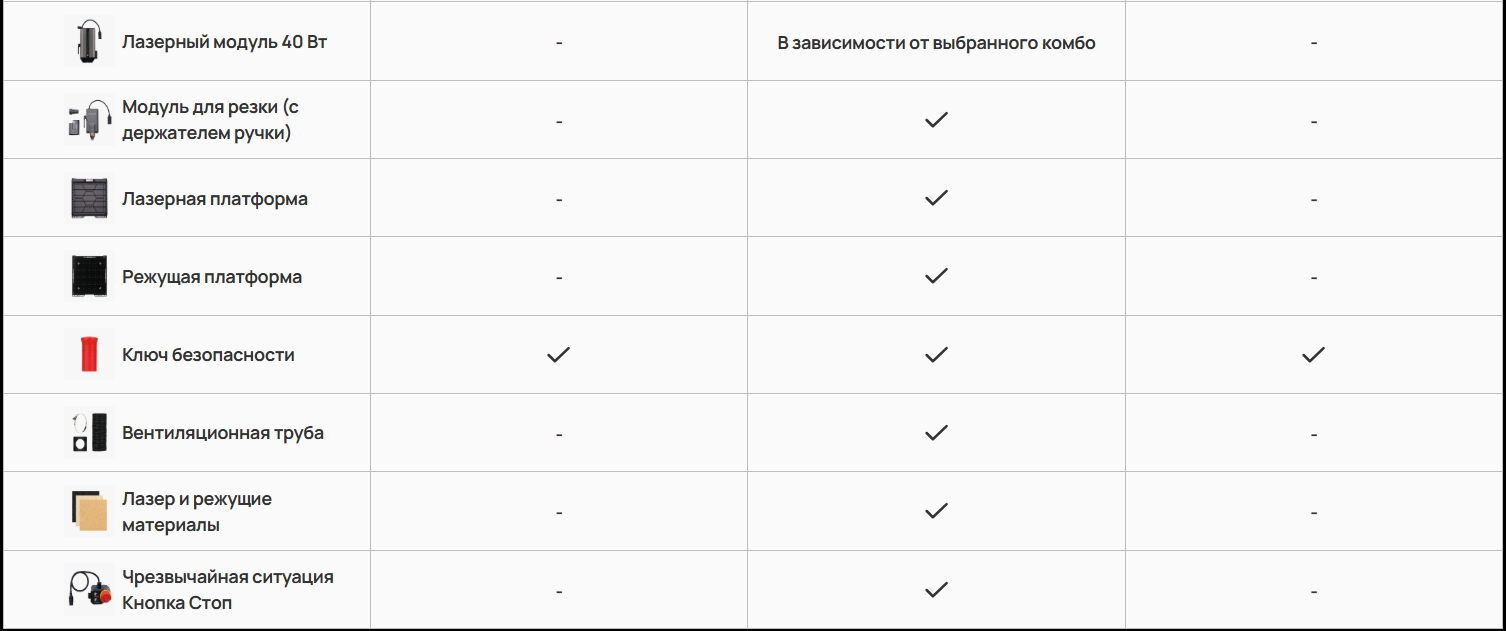Click the laser and cutting materials icon
Screen dimensions: 1506x631
89,511
